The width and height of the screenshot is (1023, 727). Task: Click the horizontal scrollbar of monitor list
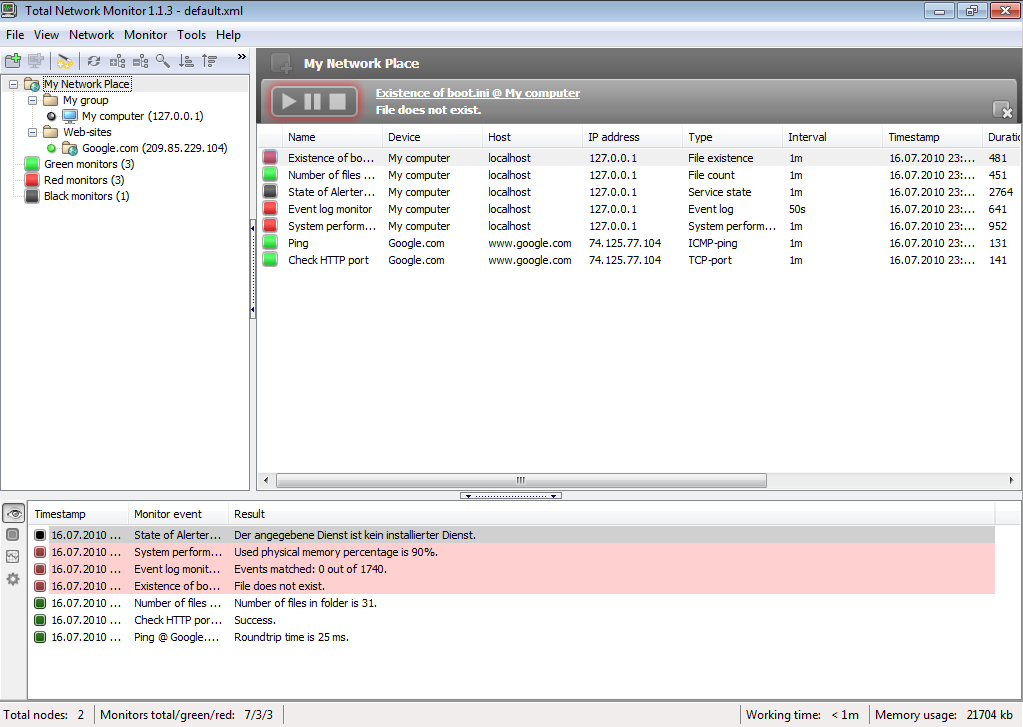pos(520,480)
